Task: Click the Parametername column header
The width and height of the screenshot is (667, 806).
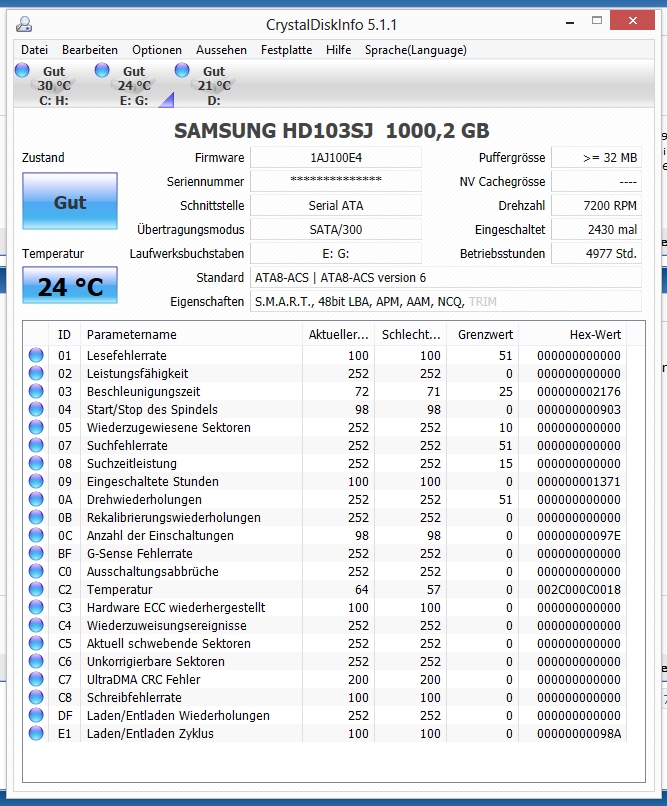Action: click(191, 335)
